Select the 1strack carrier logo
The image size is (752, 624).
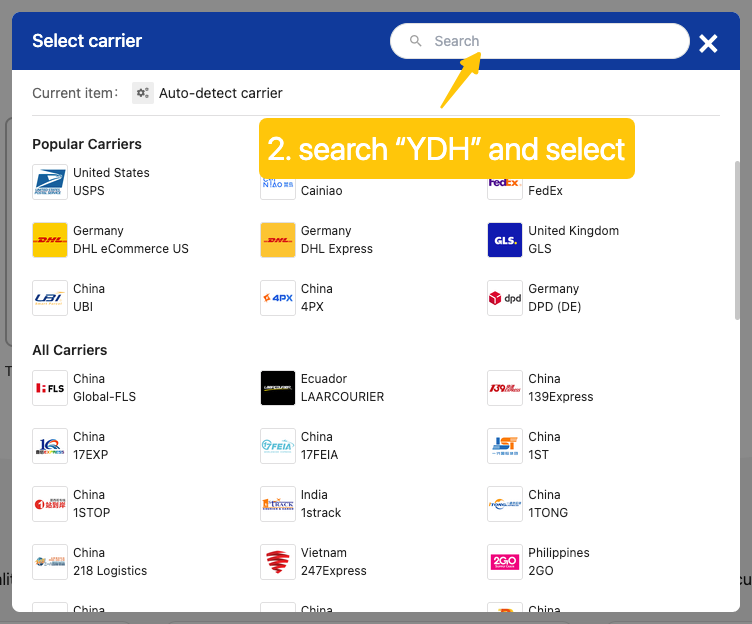point(278,504)
